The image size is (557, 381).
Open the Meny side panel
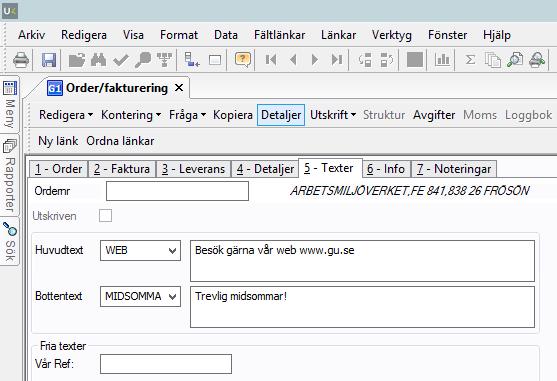point(10,104)
